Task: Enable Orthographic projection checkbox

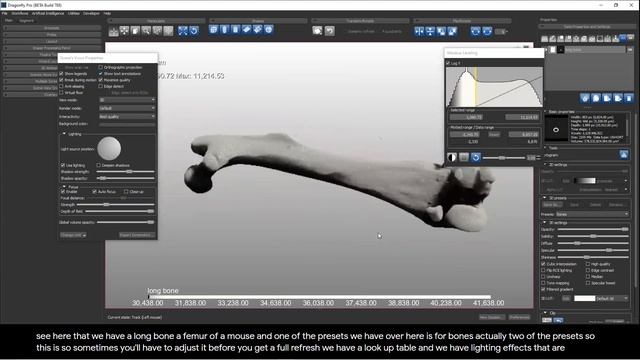Action: (x=101, y=67)
